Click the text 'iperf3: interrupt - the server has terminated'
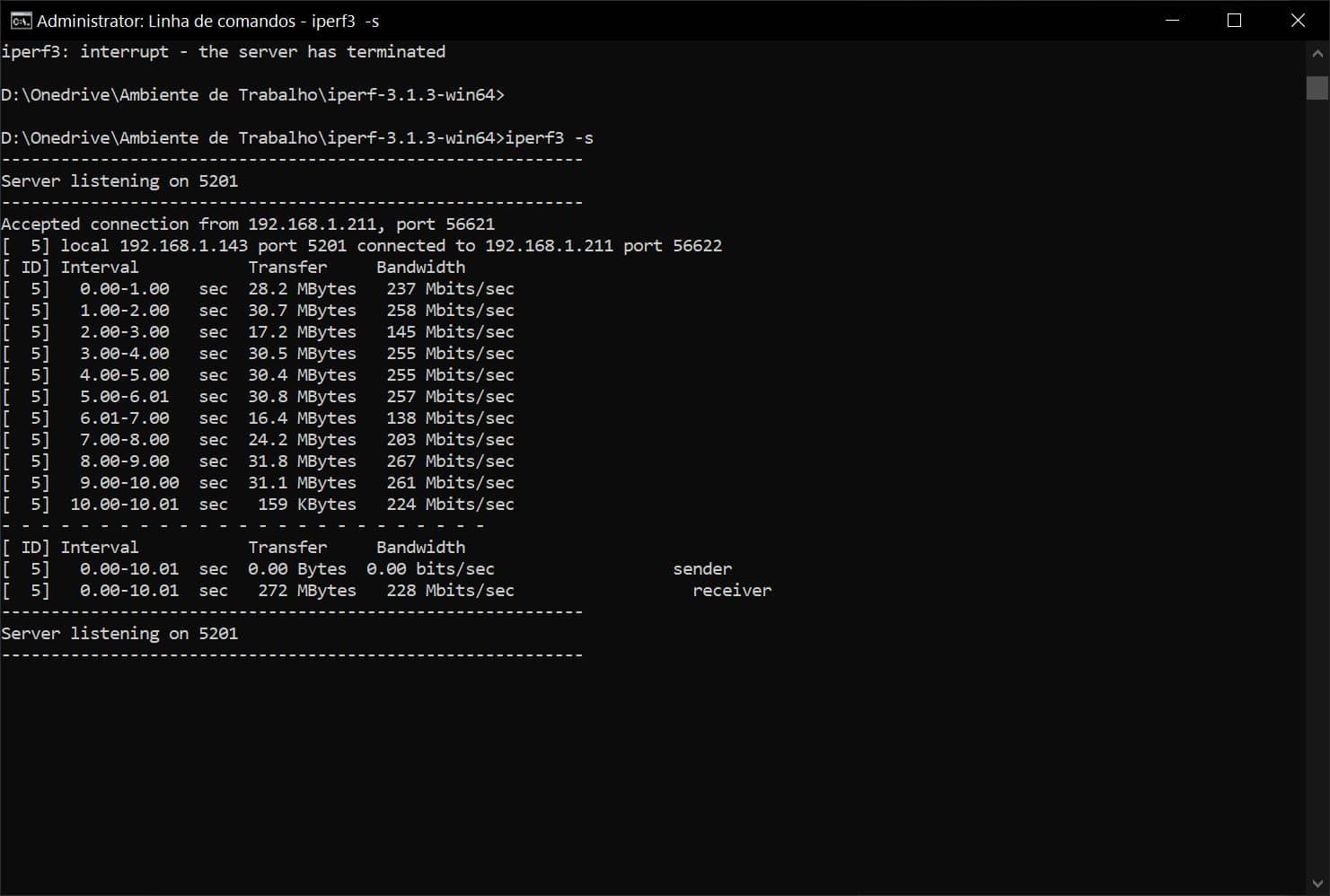 pyautogui.click(x=224, y=52)
